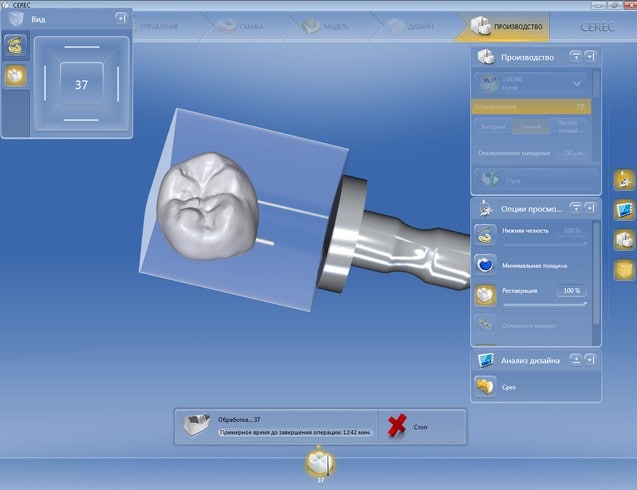Click the Нижняя челюсть jaw icon
Viewport: 637px width, 490px height.
tap(484, 234)
